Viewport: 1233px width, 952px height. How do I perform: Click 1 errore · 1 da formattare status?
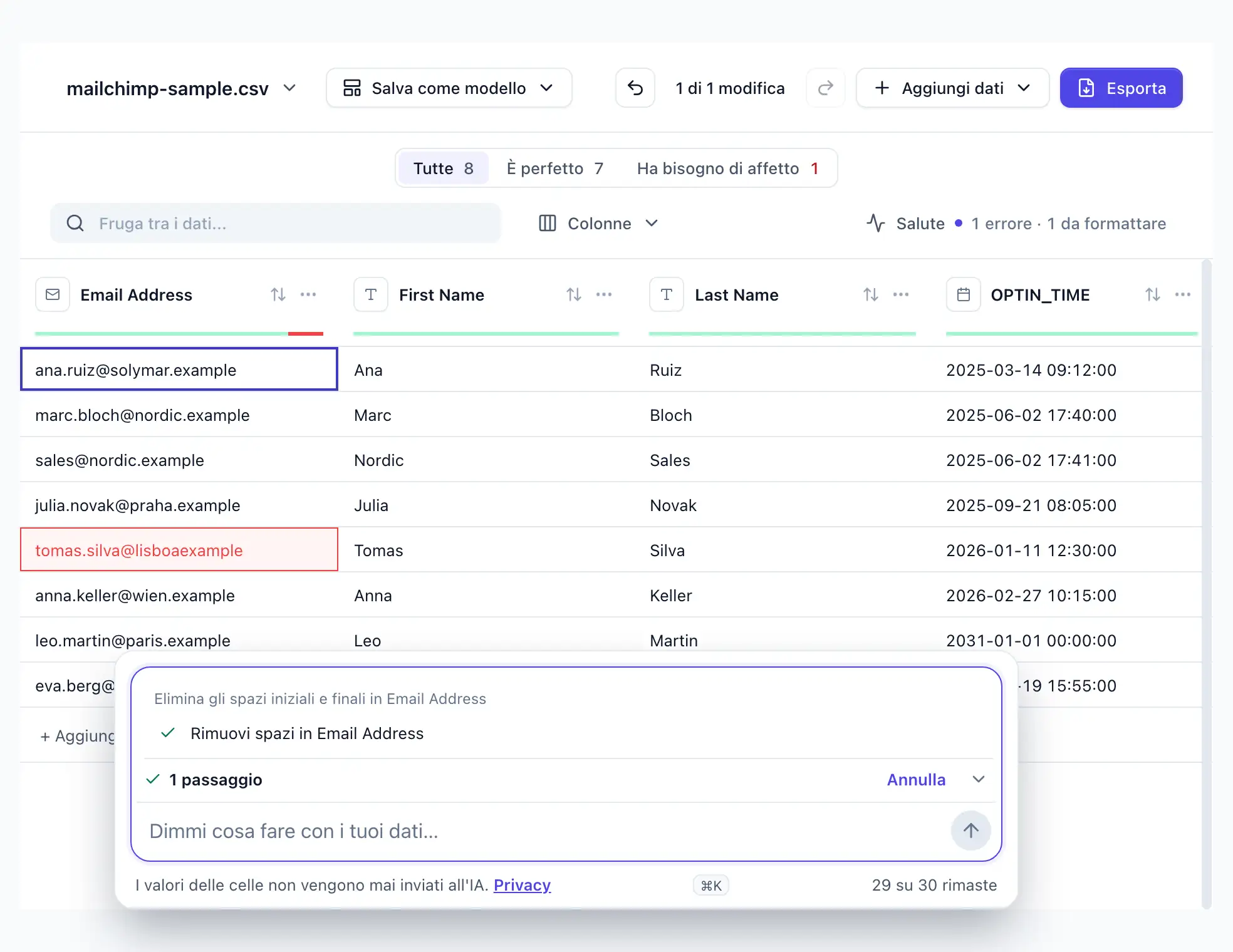click(1068, 224)
